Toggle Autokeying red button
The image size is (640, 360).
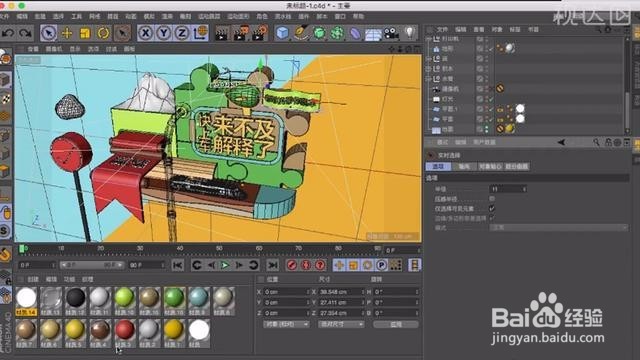pyautogui.click(x=306, y=265)
